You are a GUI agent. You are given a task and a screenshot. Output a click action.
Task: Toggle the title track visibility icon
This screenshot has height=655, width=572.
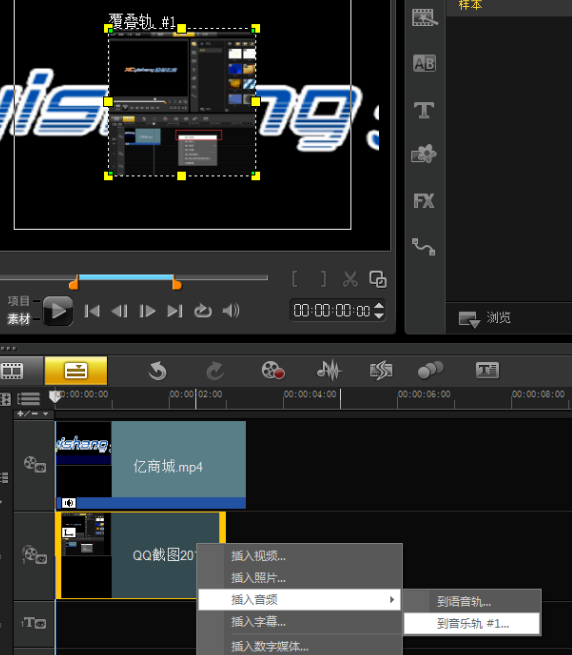click(x=34, y=623)
